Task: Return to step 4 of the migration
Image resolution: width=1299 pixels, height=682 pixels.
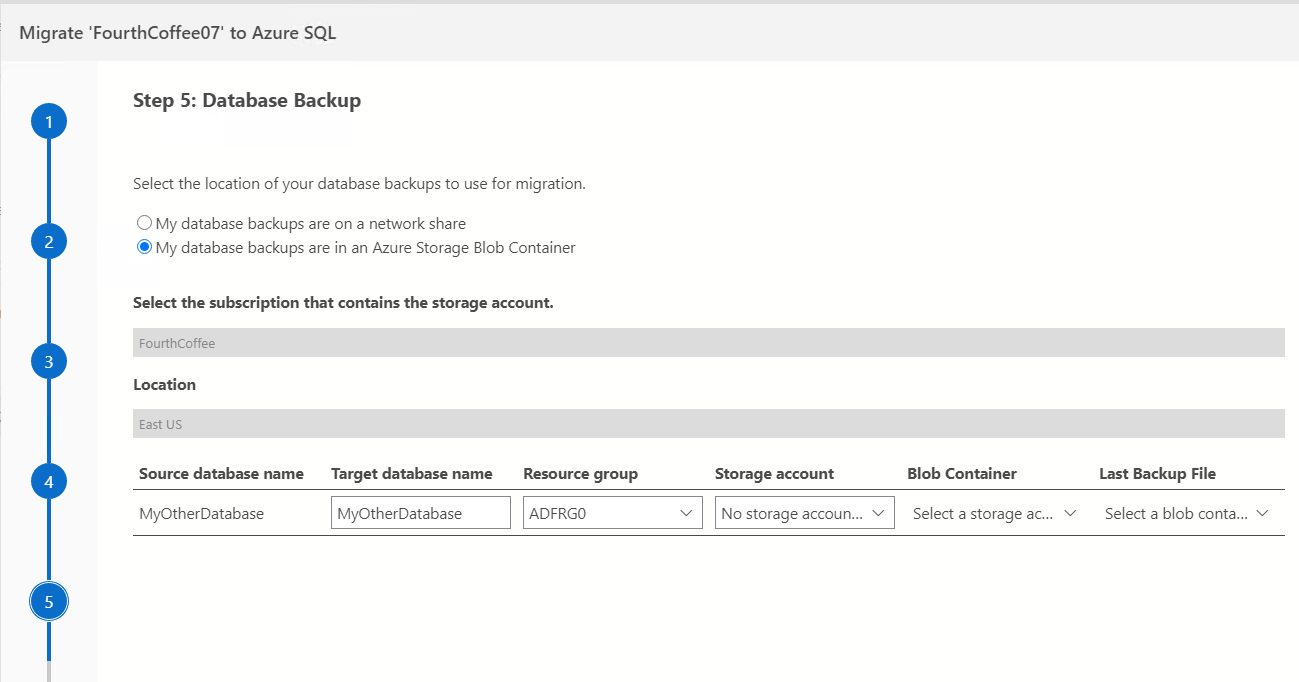Action: pos(48,482)
